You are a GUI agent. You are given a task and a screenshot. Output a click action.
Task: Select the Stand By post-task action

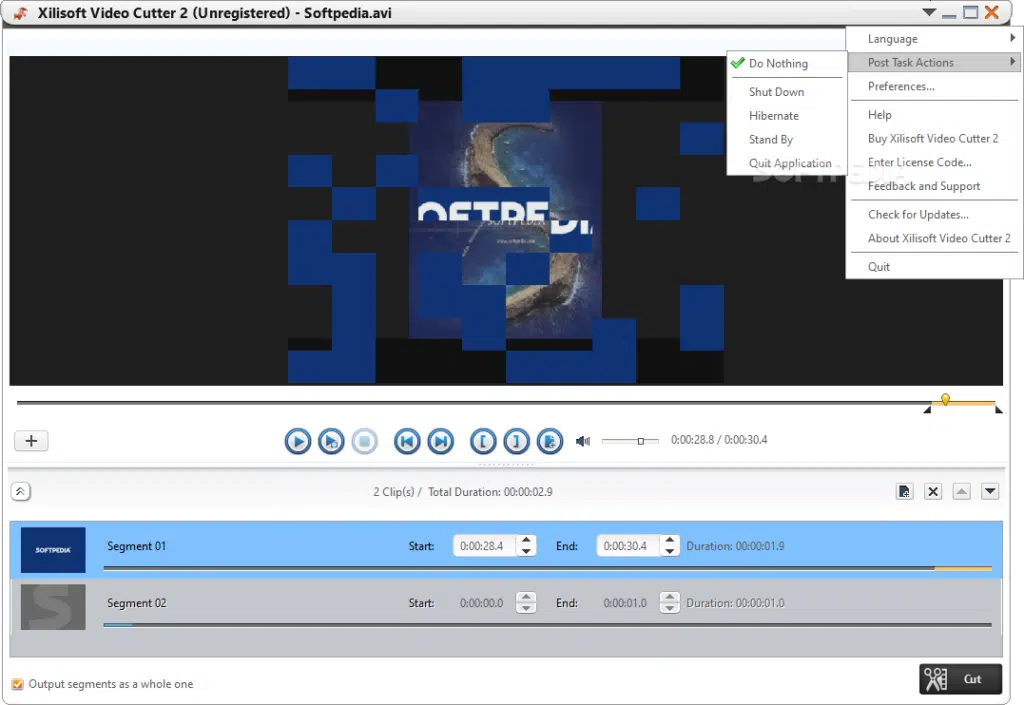(x=787, y=140)
